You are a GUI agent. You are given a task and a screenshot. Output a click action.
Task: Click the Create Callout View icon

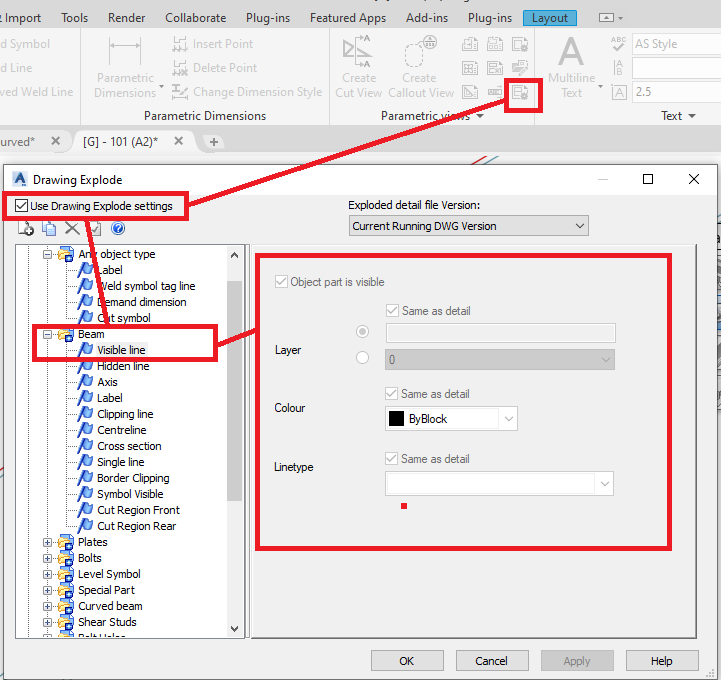click(420, 51)
